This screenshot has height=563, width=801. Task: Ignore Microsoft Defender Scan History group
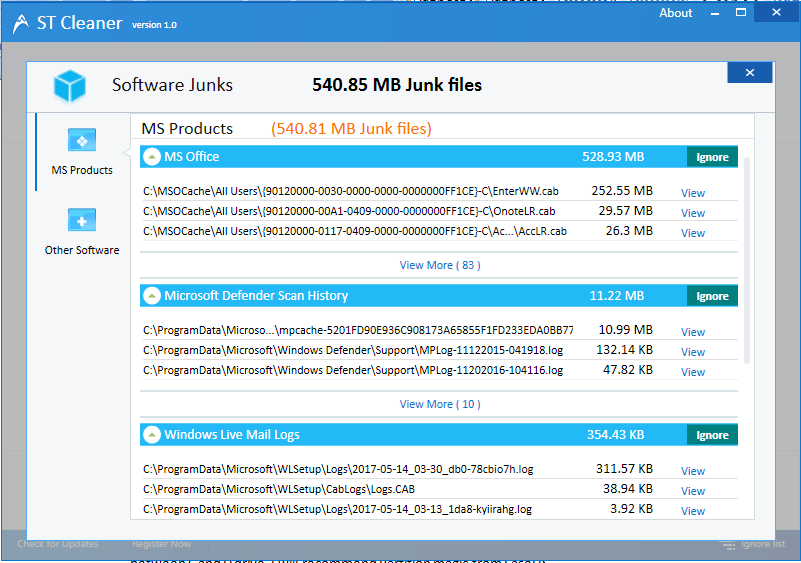click(x=712, y=296)
